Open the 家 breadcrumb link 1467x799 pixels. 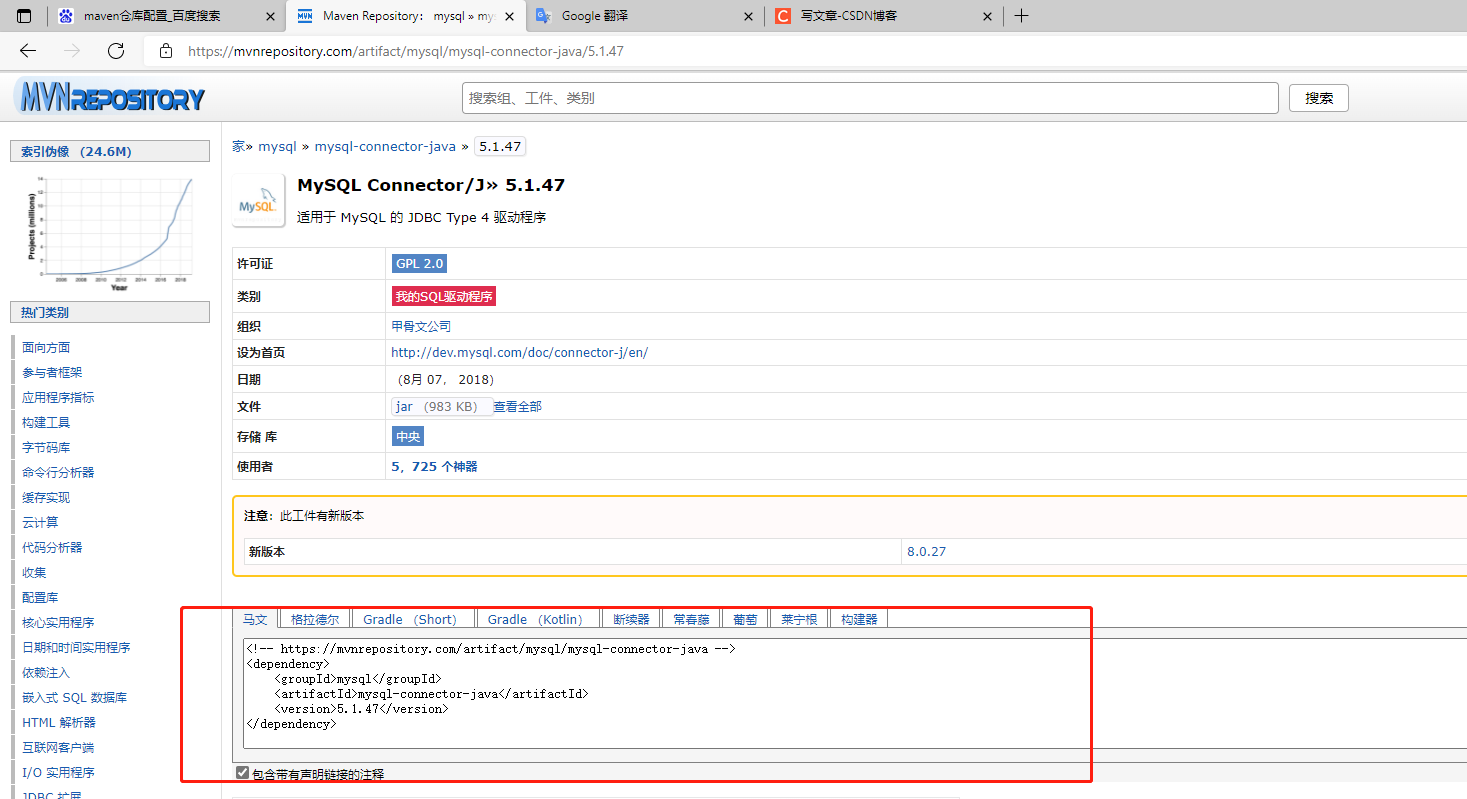coord(238,146)
